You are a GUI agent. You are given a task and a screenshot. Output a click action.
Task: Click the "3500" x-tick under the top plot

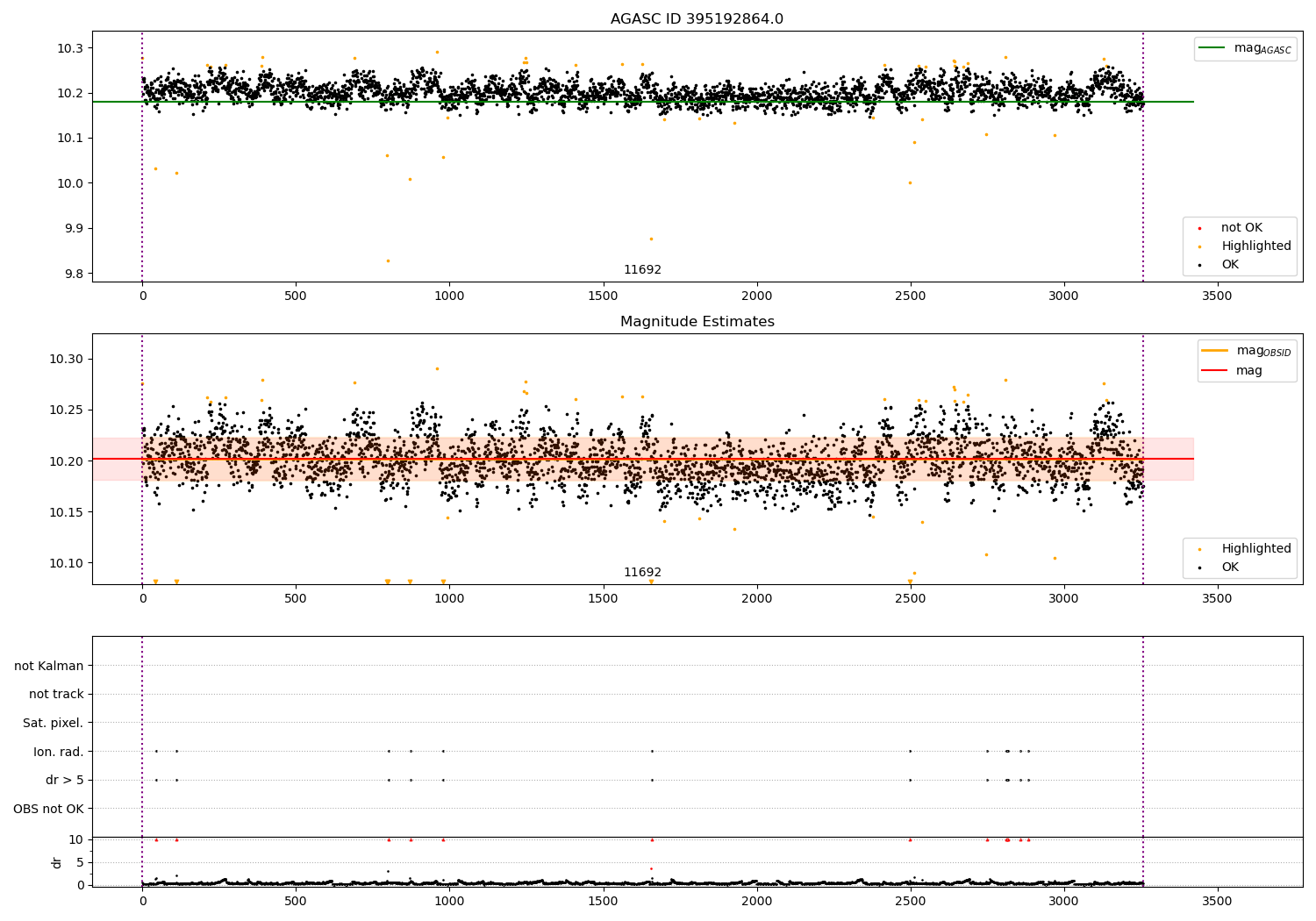1217,296
